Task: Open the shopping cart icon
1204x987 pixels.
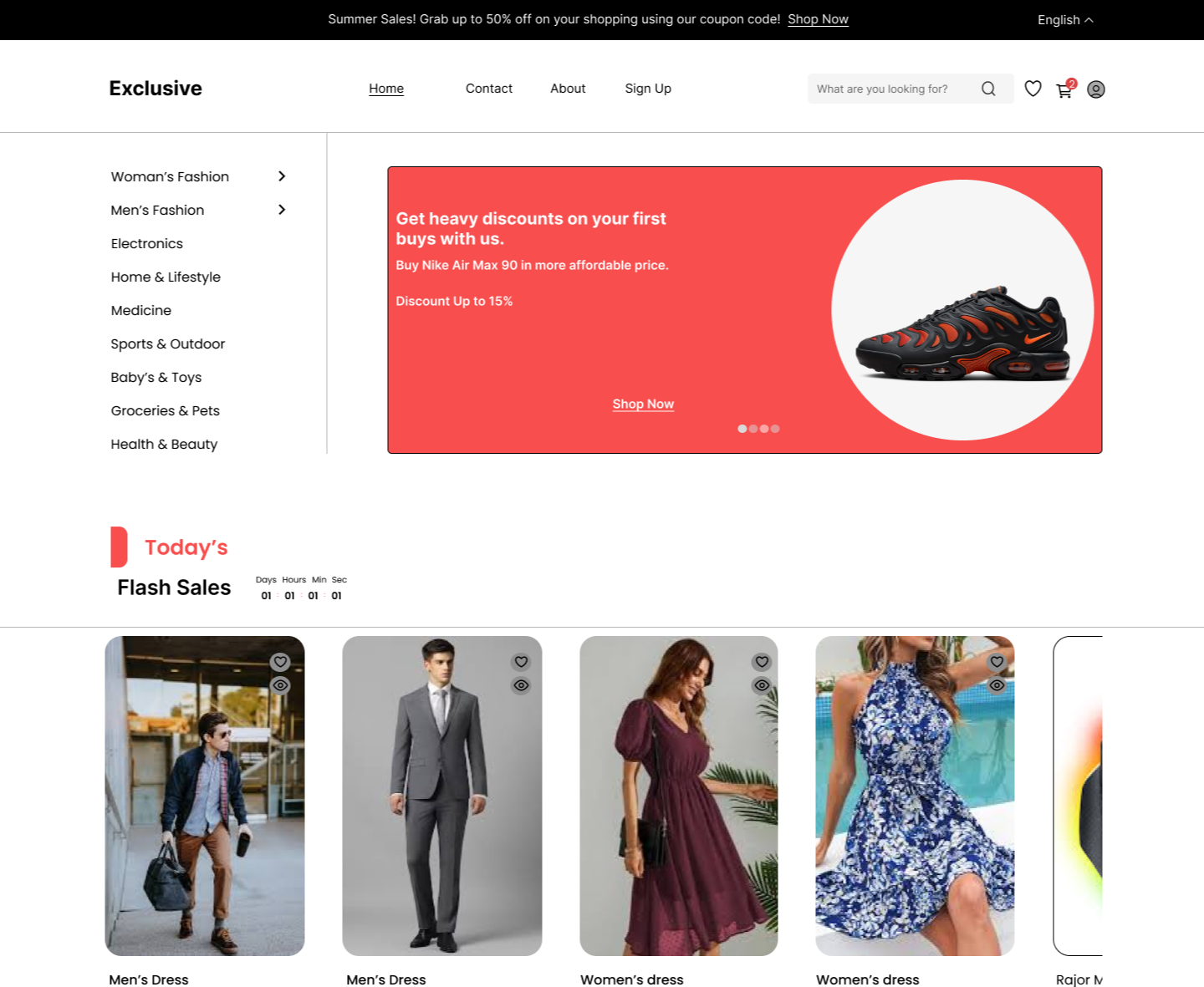Action: pyautogui.click(x=1064, y=89)
